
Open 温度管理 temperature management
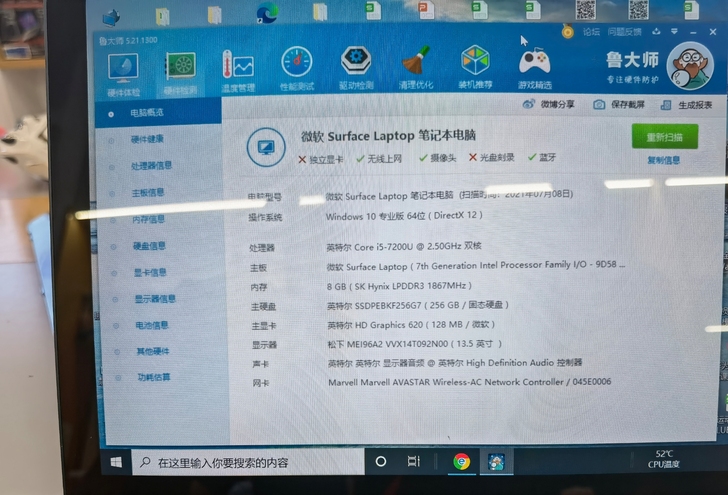click(x=238, y=71)
